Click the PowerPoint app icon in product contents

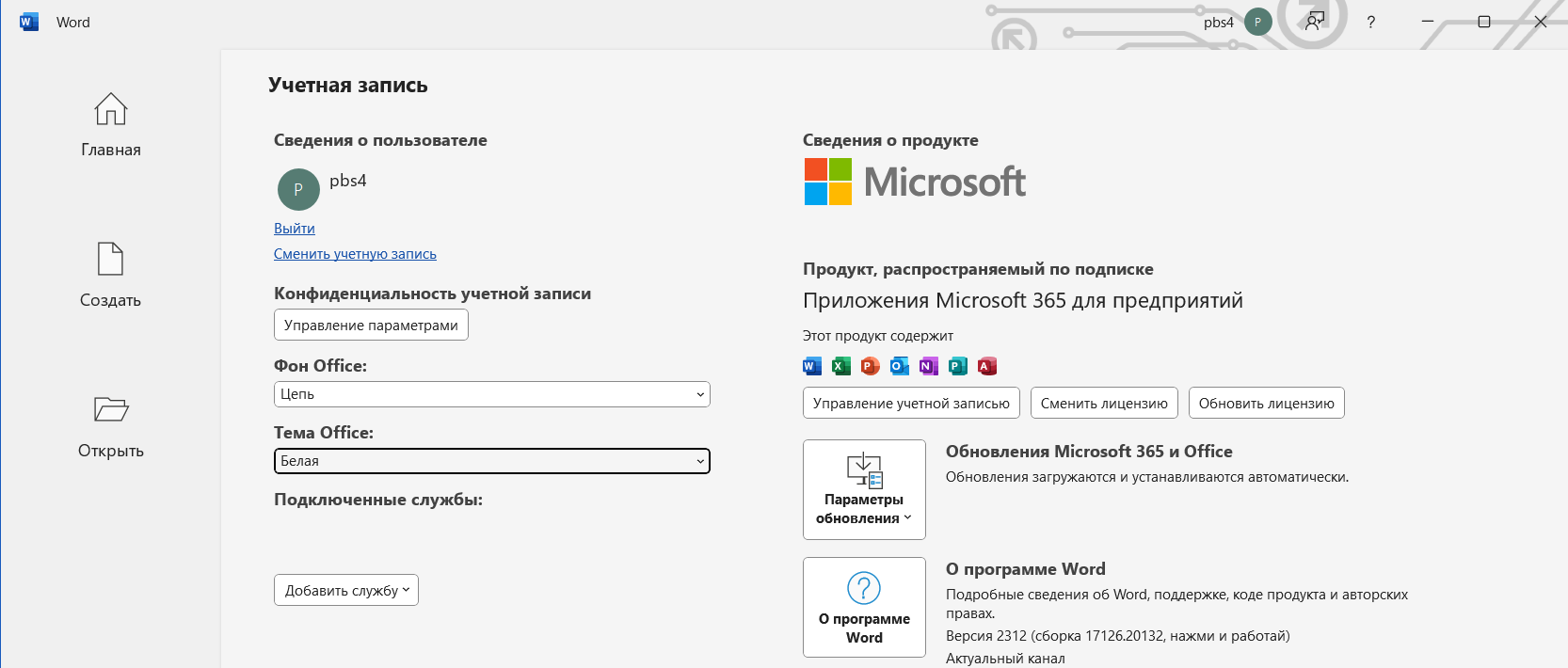871,366
